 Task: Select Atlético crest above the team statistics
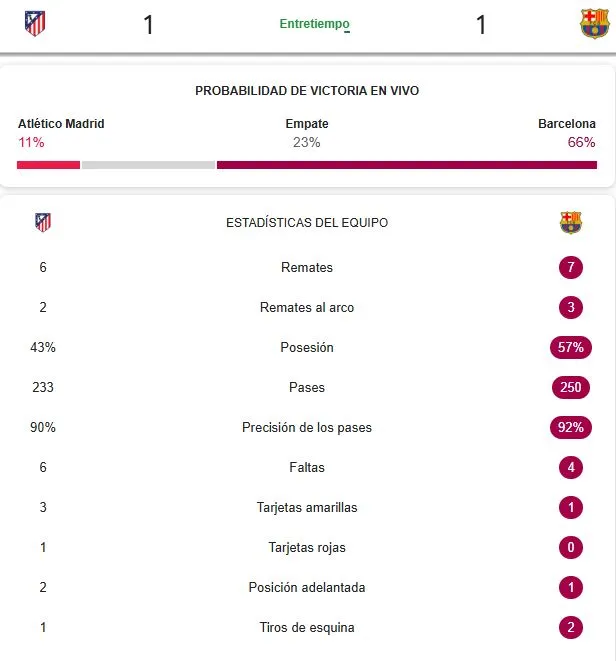click(42, 222)
